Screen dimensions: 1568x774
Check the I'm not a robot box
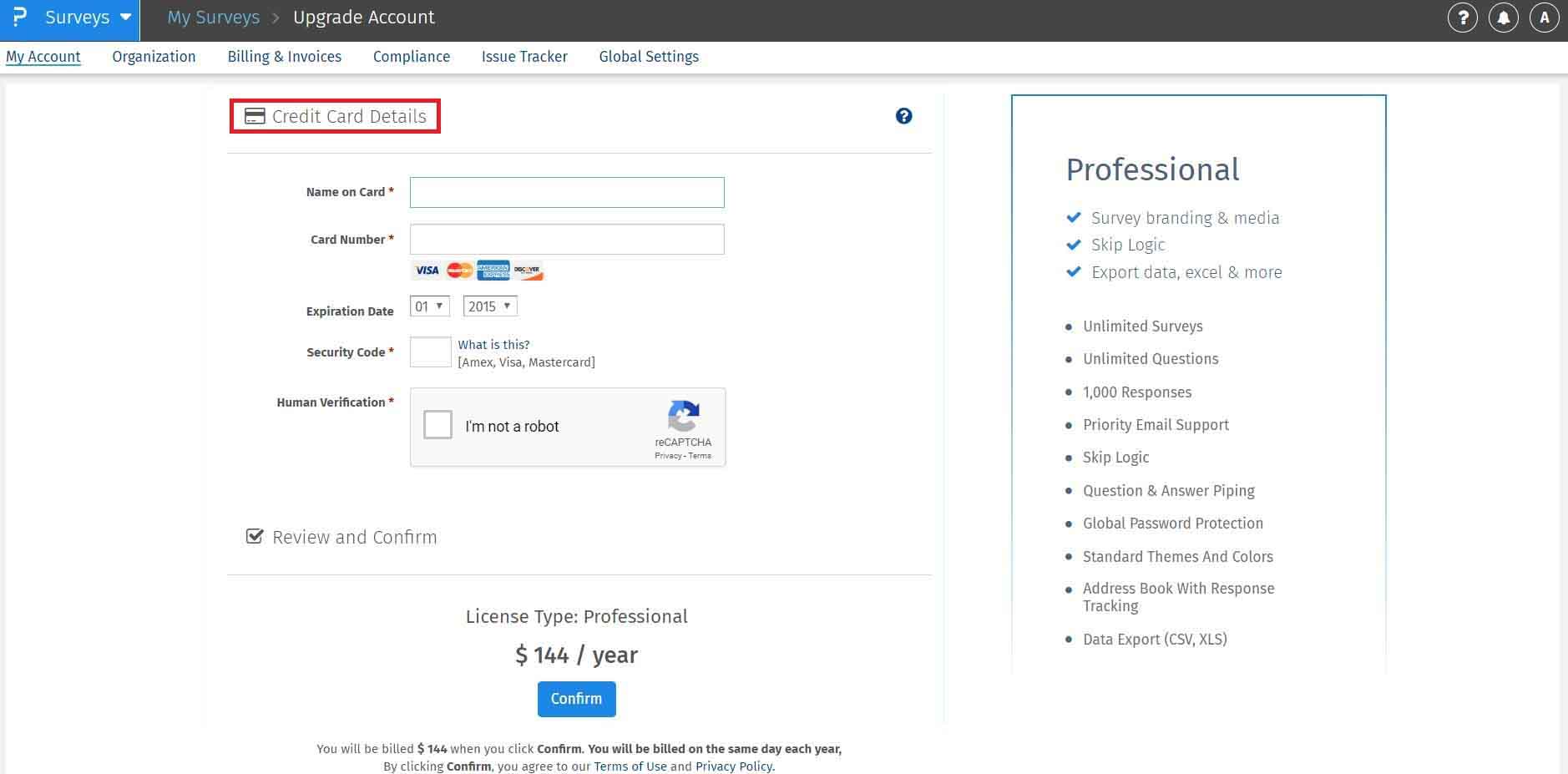click(438, 425)
